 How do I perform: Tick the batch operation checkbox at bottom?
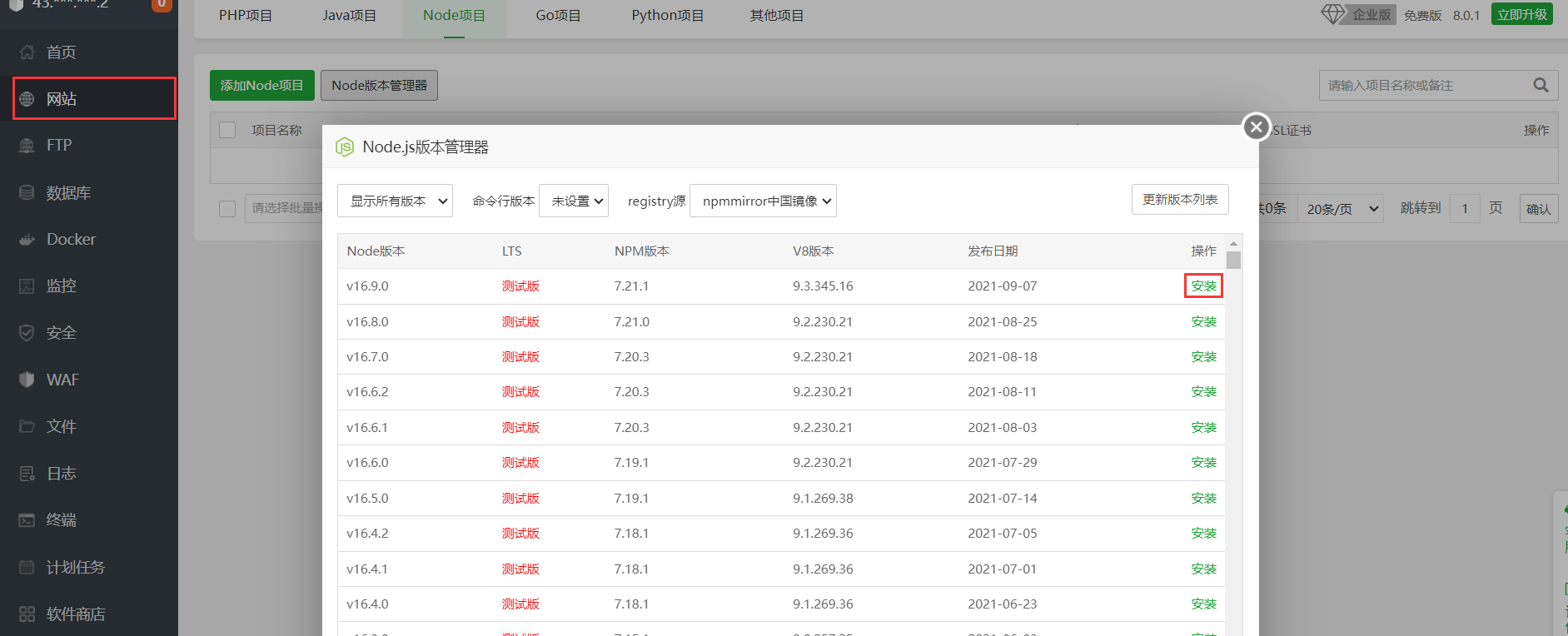click(x=227, y=208)
